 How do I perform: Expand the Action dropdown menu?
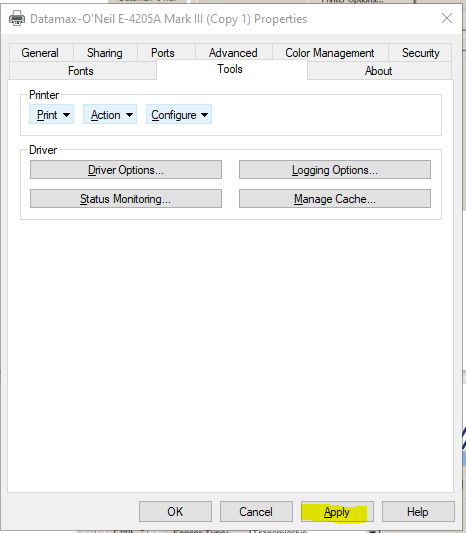[110, 115]
